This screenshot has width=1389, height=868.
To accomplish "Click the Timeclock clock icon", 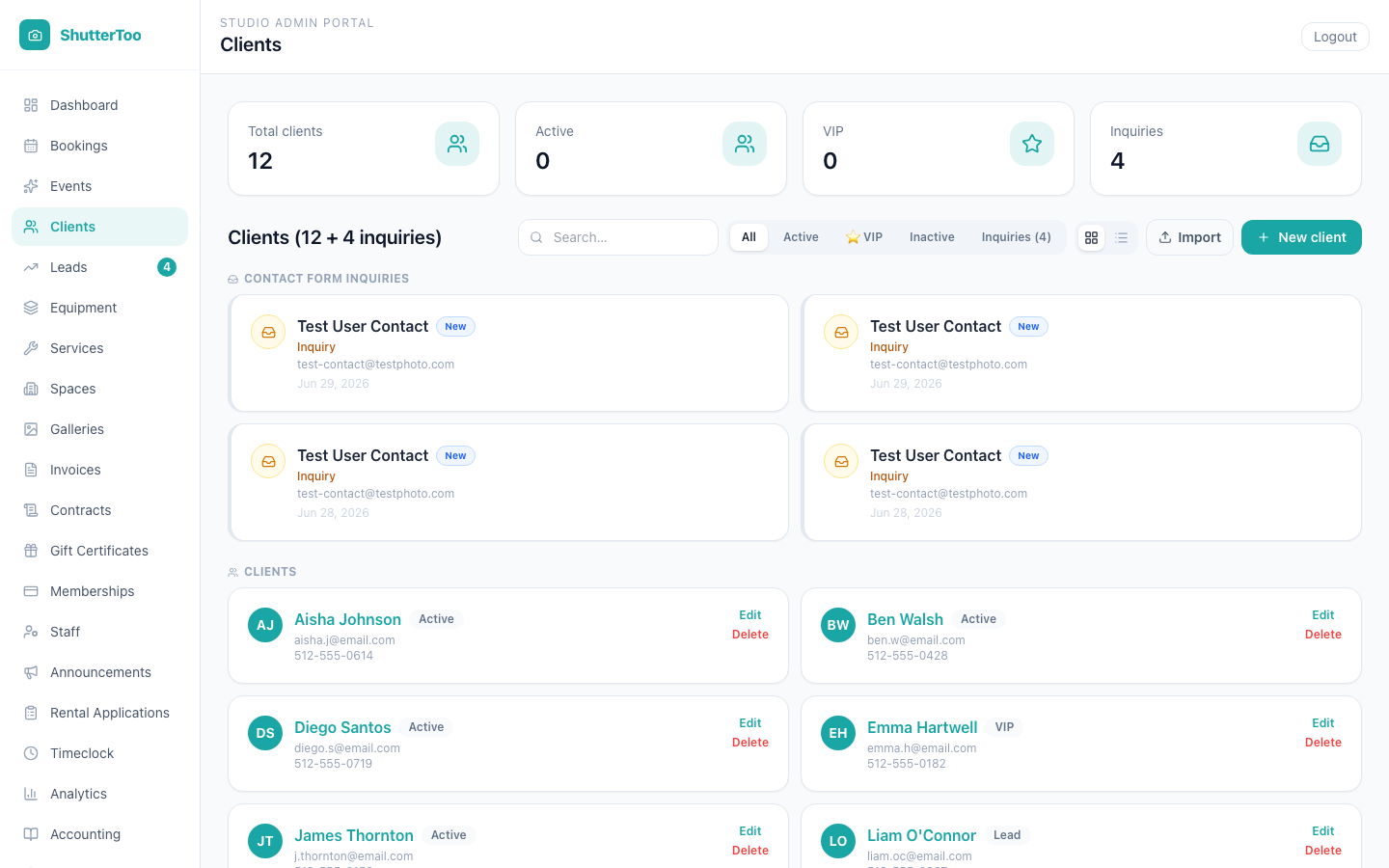I will (x=31, y=753).
